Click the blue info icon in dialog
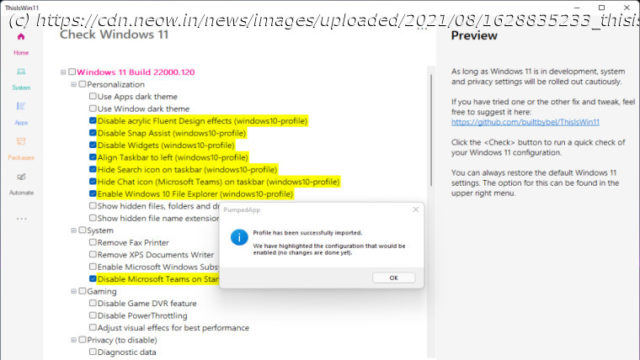Screen dimensions: 640x360 coord(239,237)
